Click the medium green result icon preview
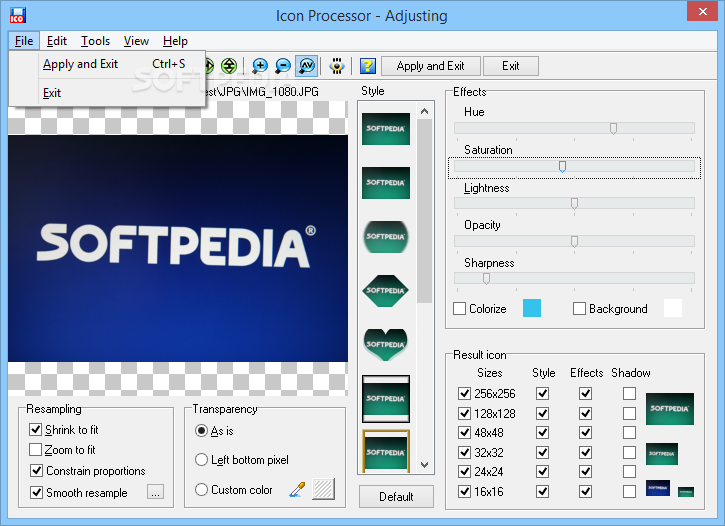Image resolution: width=725 pixels, height=526 pixels. [x=662, y=454]
